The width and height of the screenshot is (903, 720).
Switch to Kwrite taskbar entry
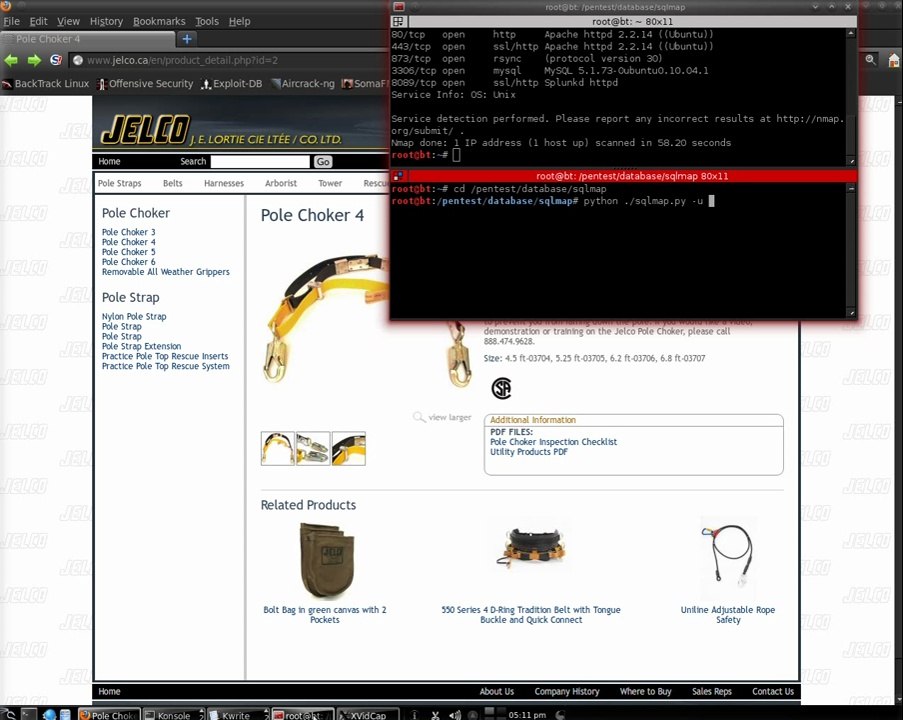coord(237,715)
